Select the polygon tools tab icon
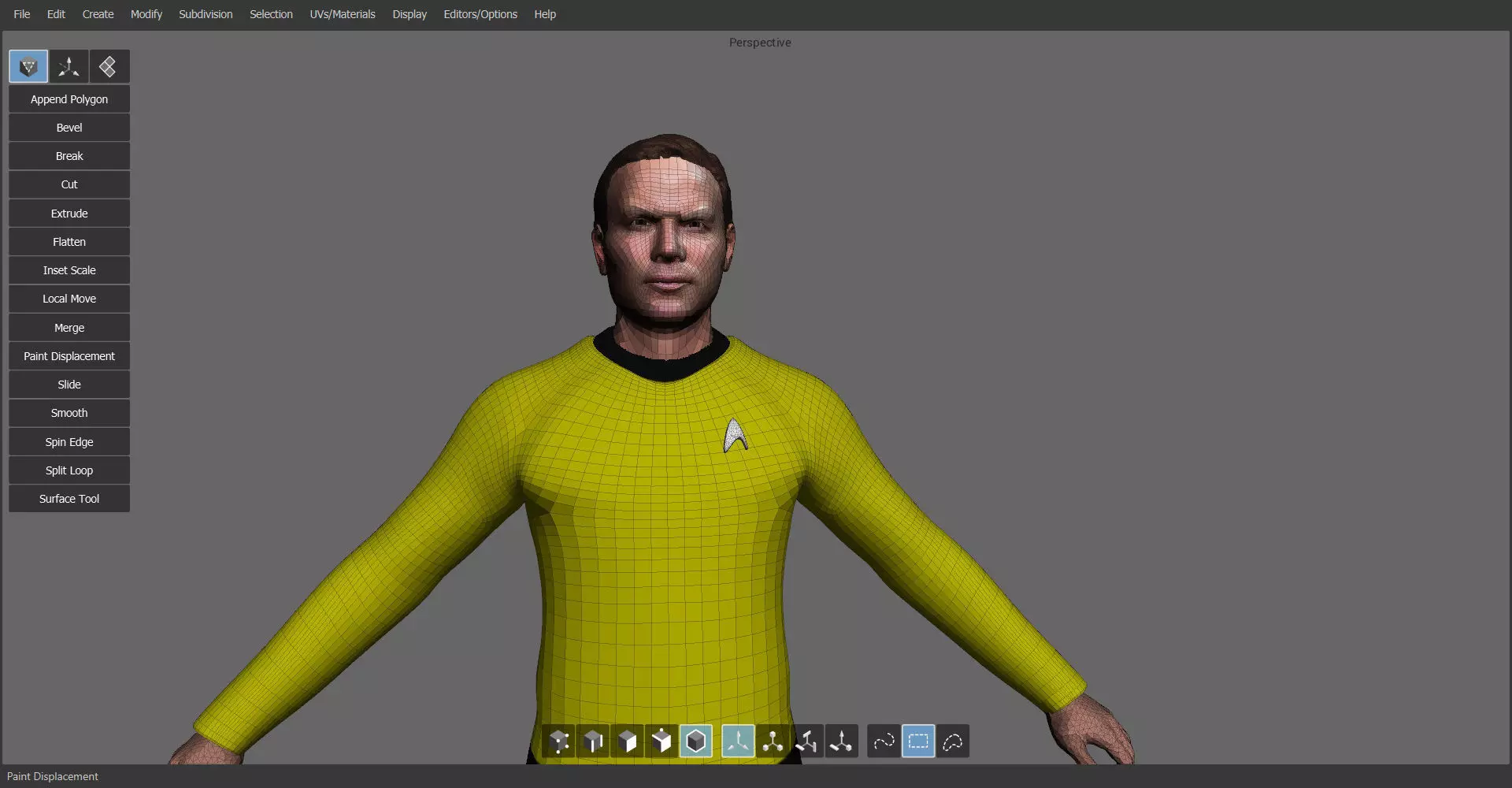 coord(28,67)
